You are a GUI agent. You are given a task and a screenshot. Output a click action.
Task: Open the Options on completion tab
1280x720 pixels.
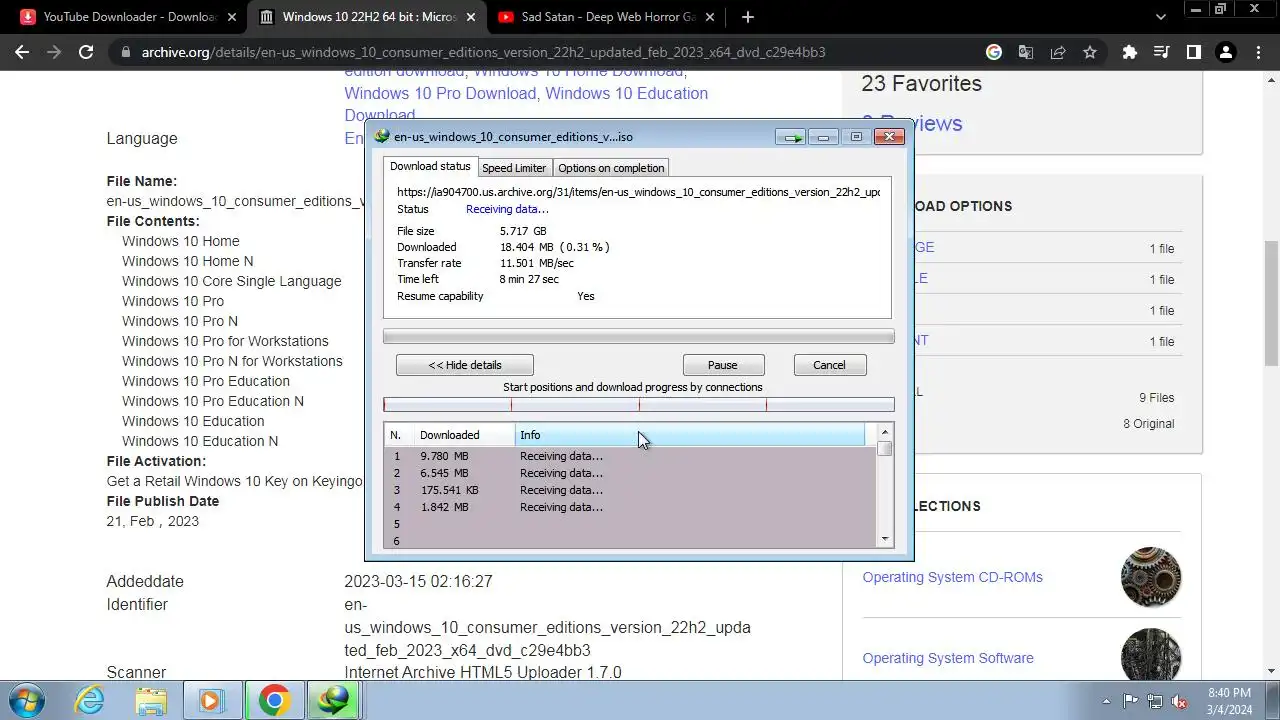pyautogui.click(x=611, y=168)
